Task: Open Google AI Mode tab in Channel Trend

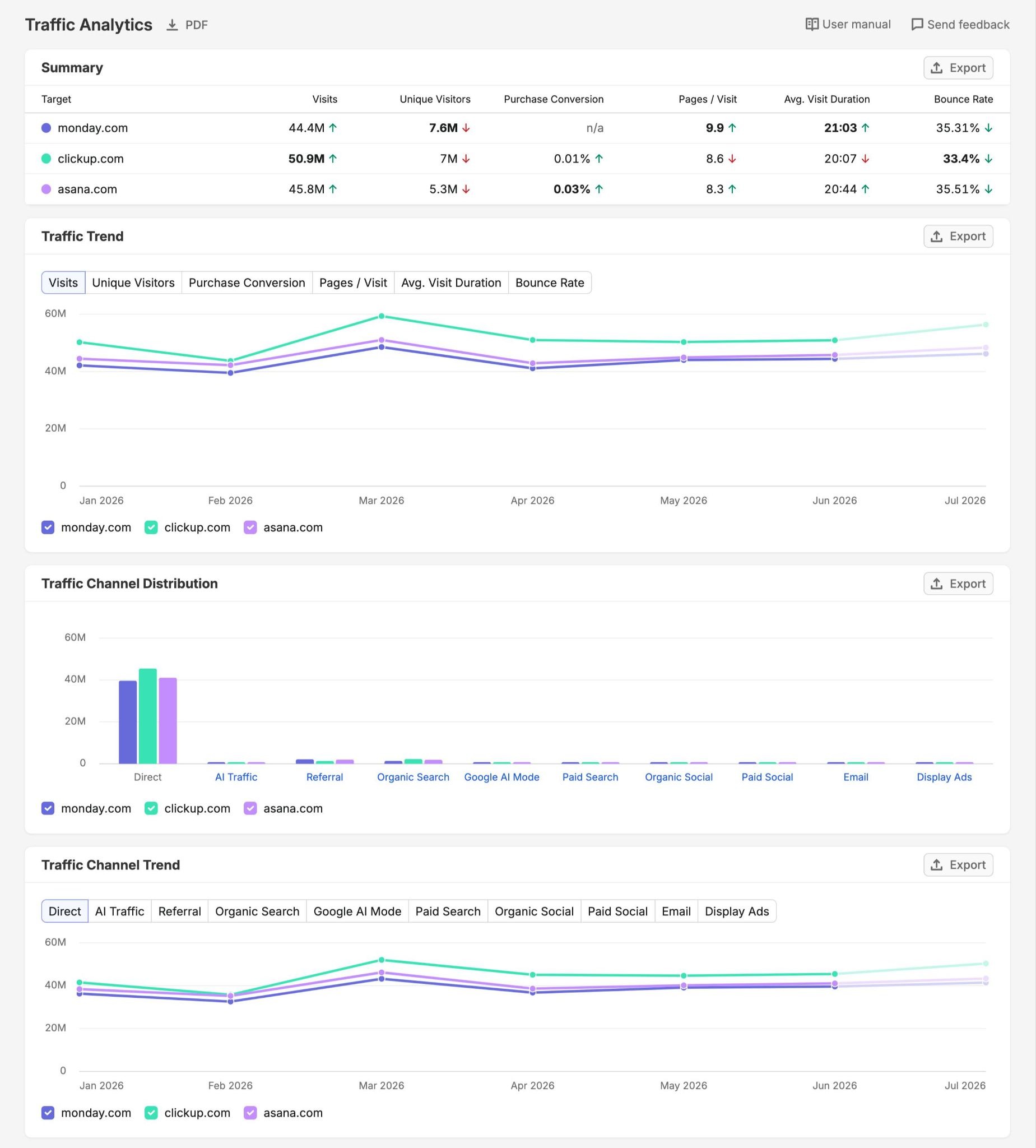Action: [x=357, y=911]
